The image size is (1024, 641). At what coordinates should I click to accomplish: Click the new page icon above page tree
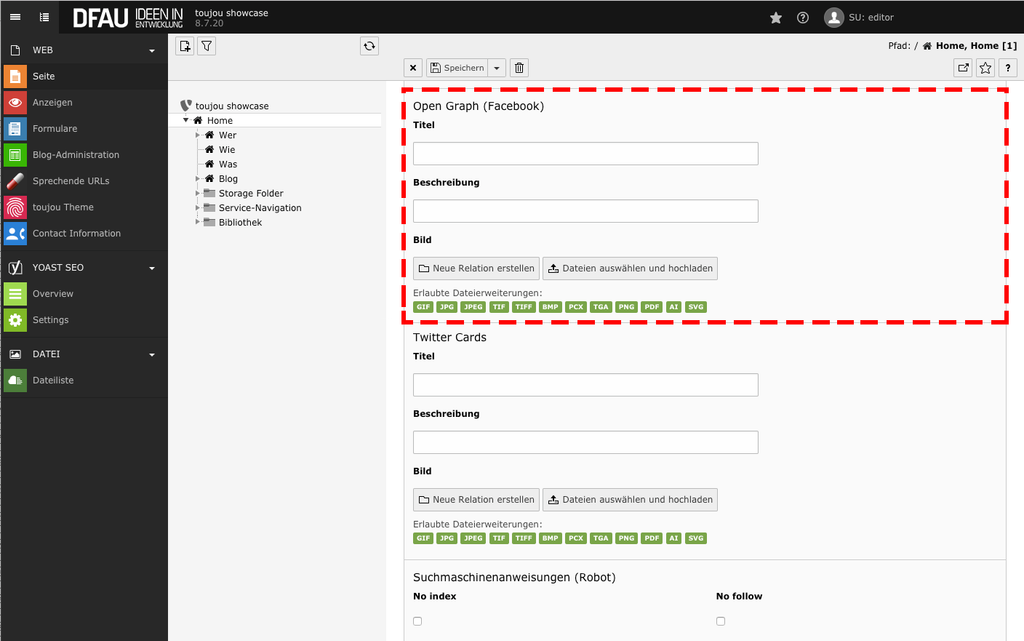click(185, 46)
